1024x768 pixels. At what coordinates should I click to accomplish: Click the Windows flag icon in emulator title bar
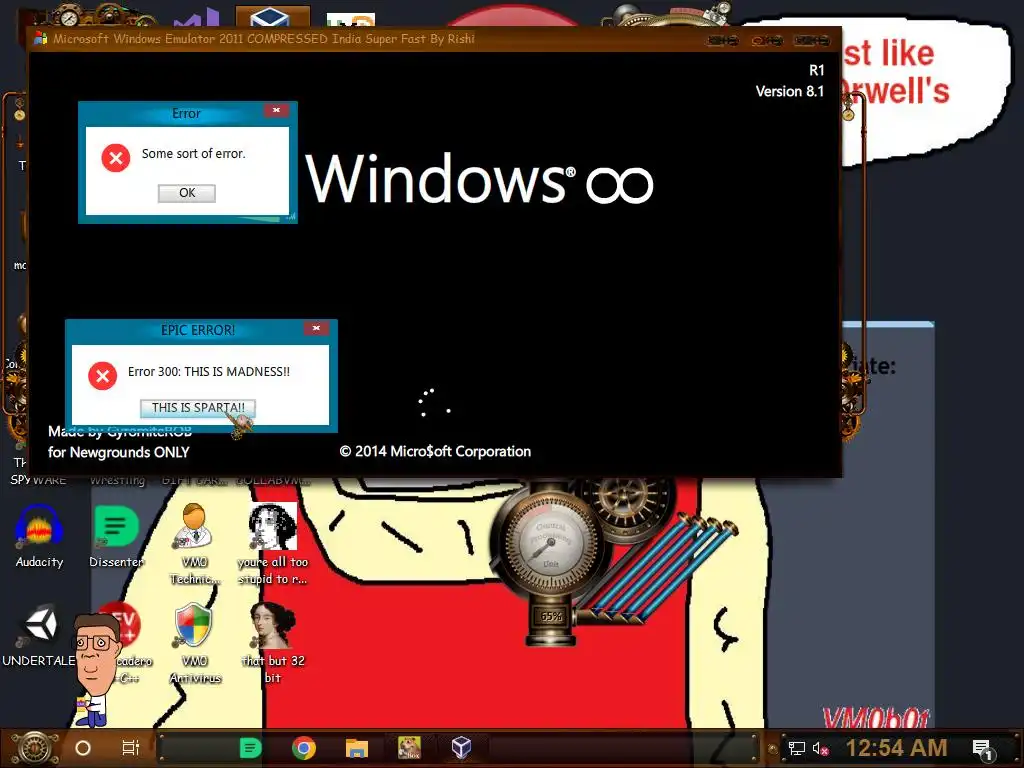tap(40, 39)
